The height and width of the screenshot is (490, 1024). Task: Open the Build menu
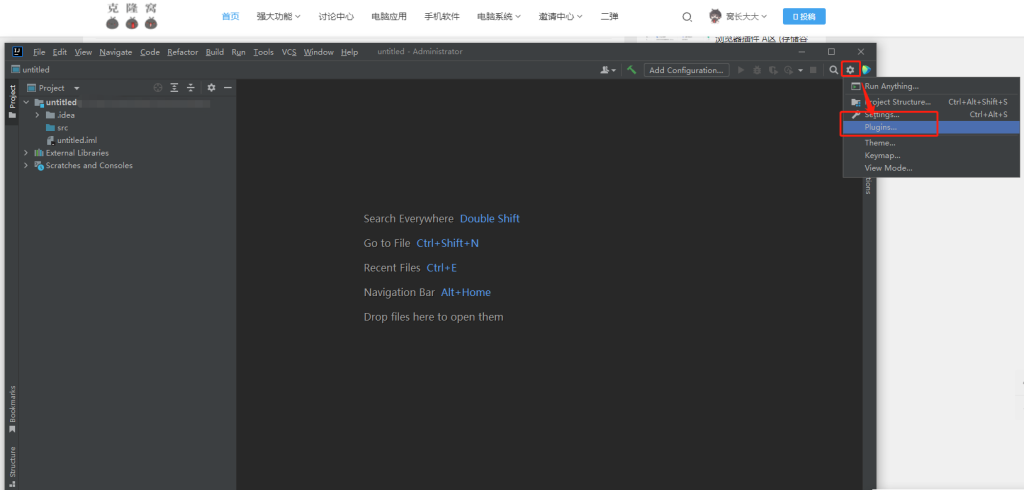pos(214,52)
